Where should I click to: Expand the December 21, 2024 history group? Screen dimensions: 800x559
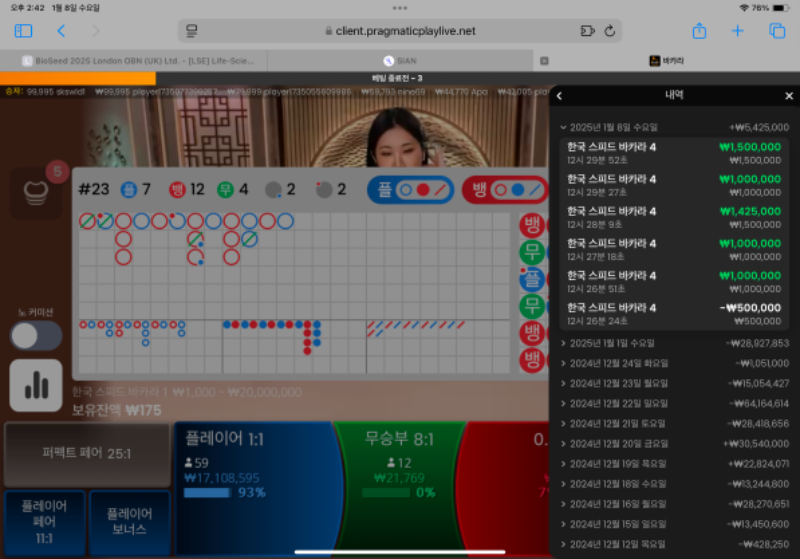[x=674, y=424]
